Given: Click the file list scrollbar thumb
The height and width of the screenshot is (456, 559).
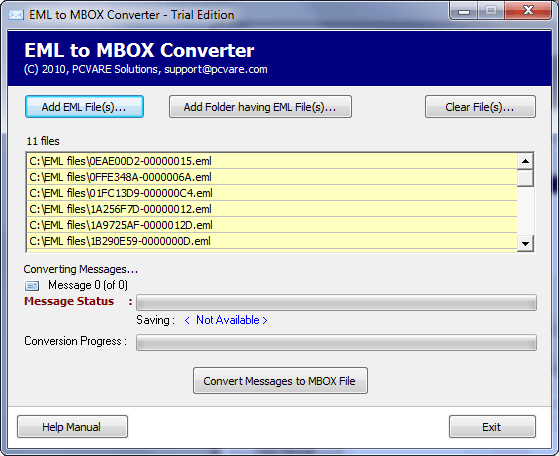Looking at the screenshot, I should point(525,178).
